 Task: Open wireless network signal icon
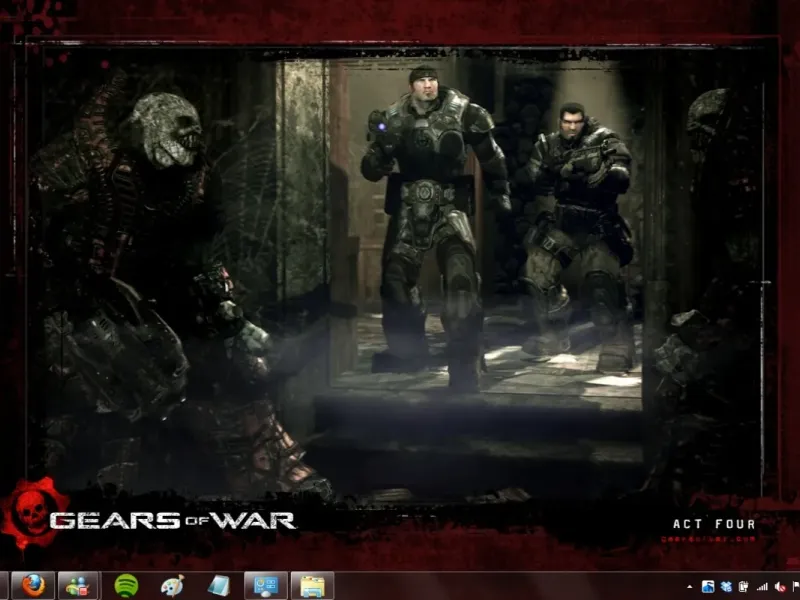[x=762, y=587]
